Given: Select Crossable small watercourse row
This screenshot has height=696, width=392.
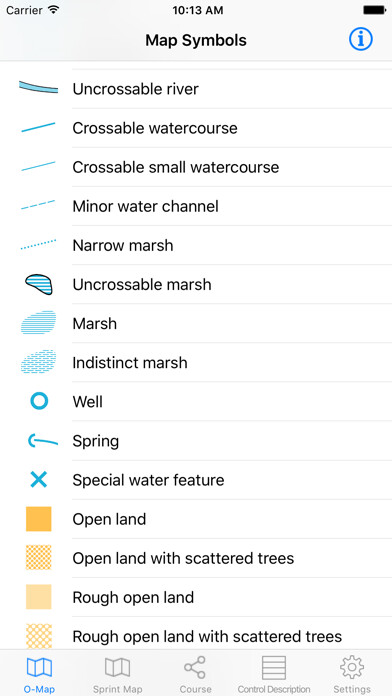Looking at the screenshot, I should tap(196, 167).
